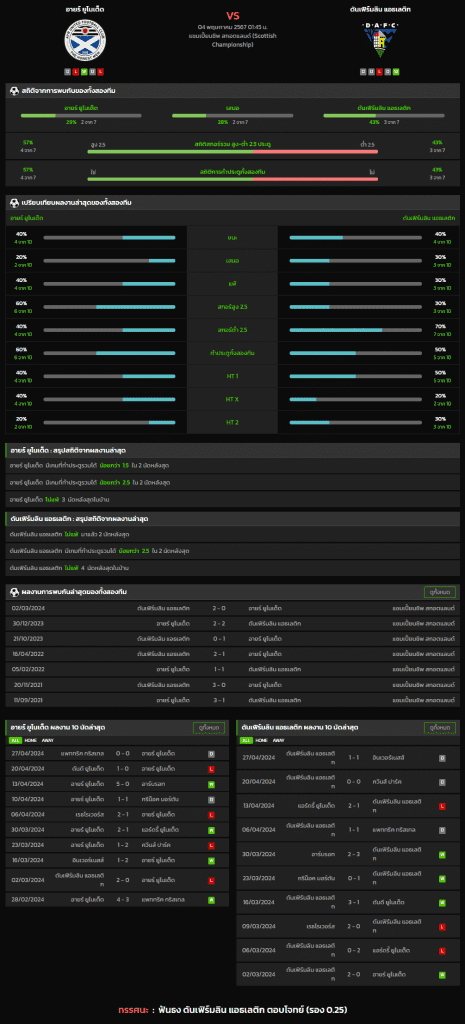This screenshot has width=465, height=1024.
Task: Switch to the AWAY tab in Ayr United's last 10 table
Action: pyautogui.click(x=48, y=741)
